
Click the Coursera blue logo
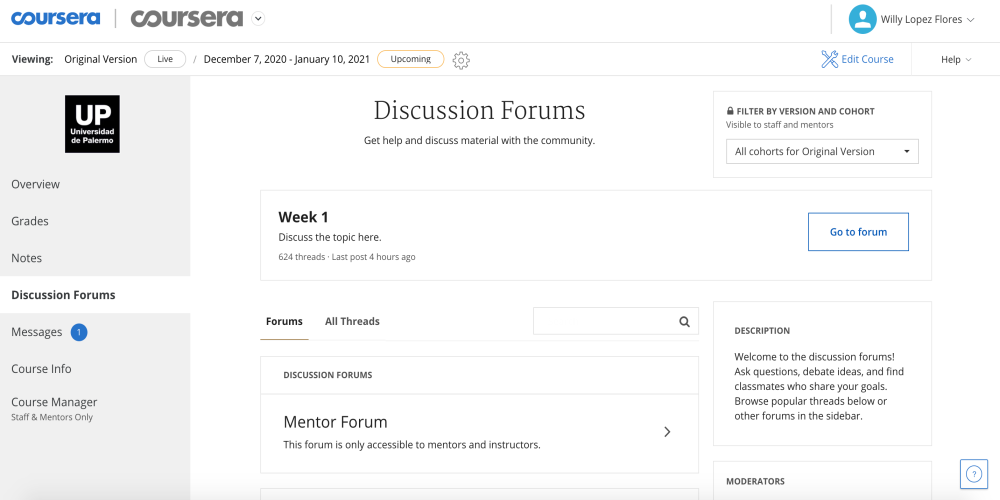coord(55,18)
